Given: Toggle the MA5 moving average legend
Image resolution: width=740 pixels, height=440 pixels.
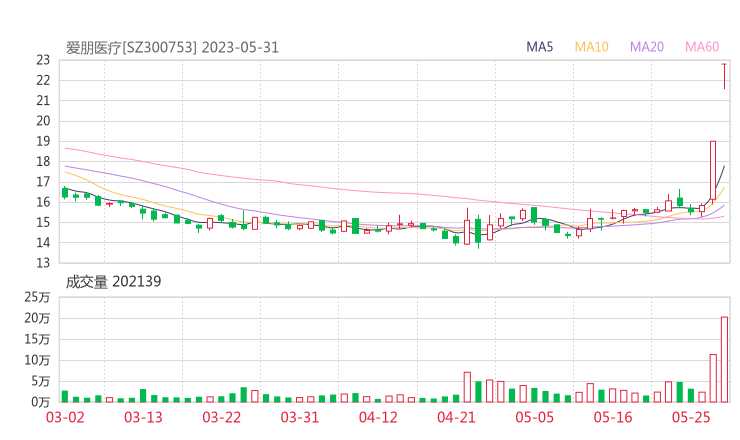Looking at the screenshot, I should [539, 47].
